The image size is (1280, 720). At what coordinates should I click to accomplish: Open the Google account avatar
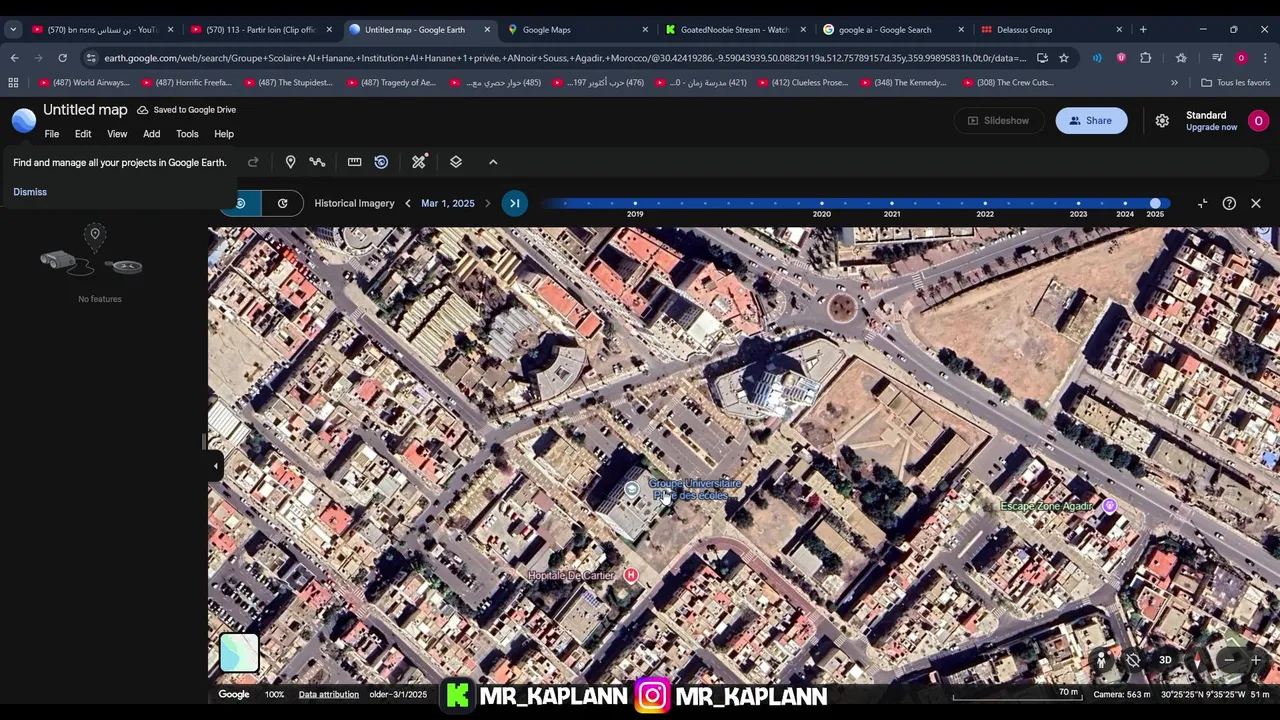pos(1258,120)
